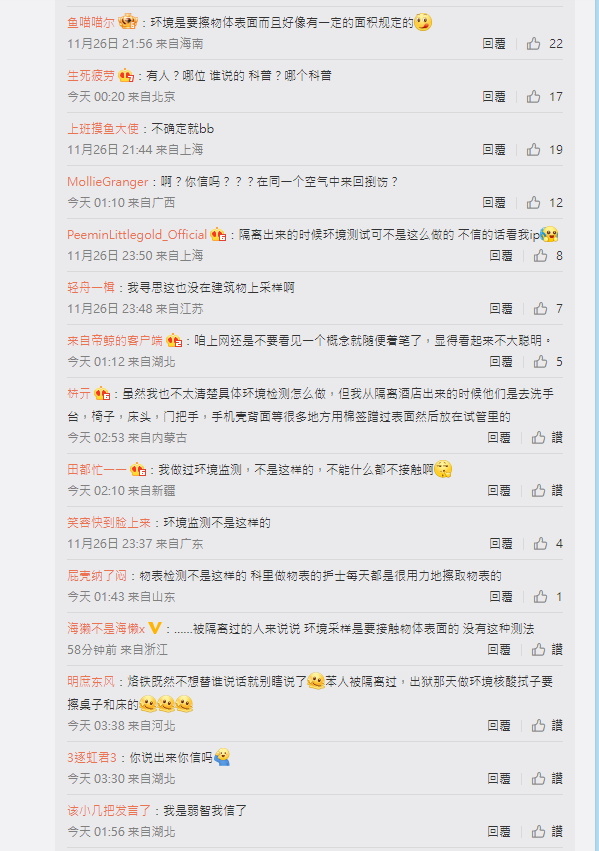Like the comment by 田都忙一一
Screen dimensions: 599x851
click(x=538, y=491)
